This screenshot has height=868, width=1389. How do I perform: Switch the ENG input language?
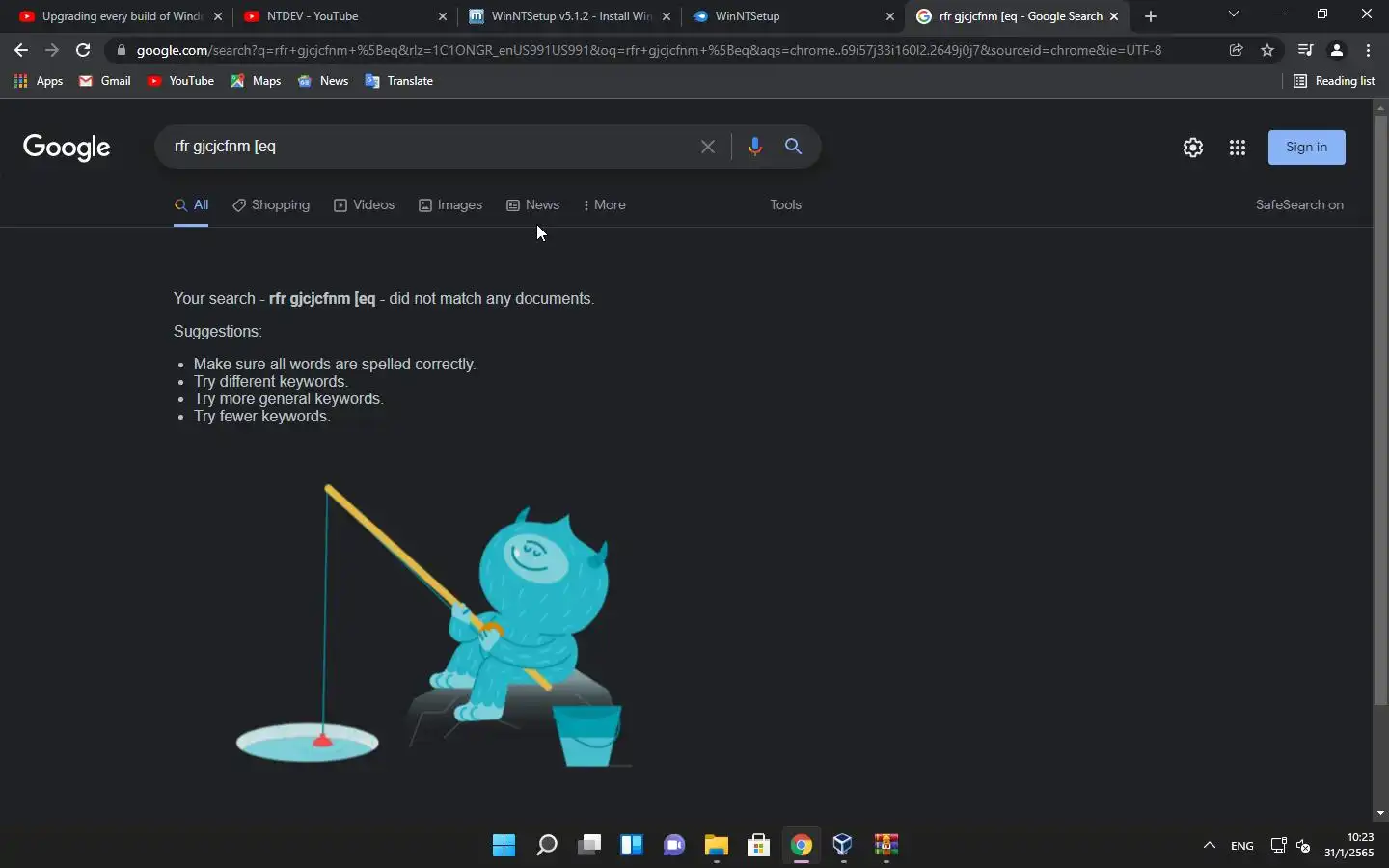point(1242,846)
